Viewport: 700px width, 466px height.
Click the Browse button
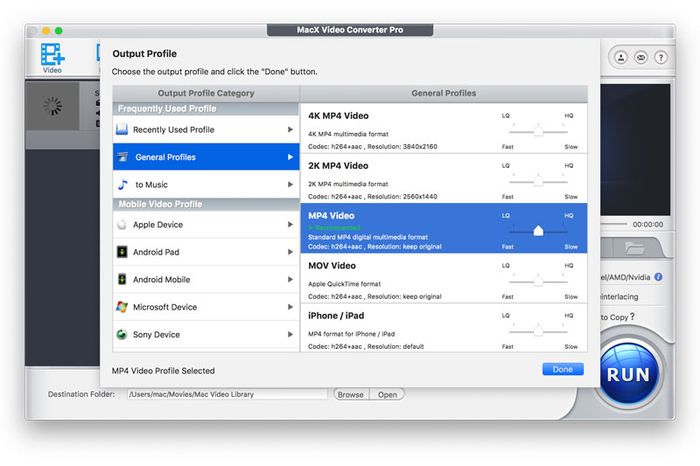(x=351, y=395)
